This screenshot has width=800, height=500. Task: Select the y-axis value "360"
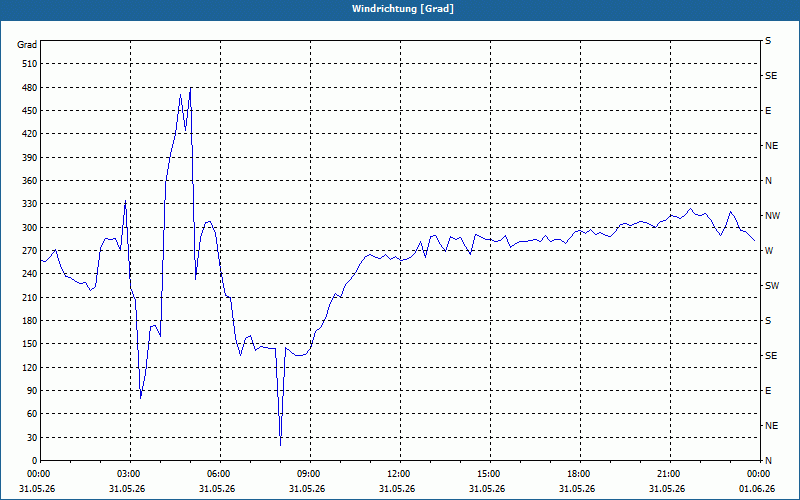[30, 181]
